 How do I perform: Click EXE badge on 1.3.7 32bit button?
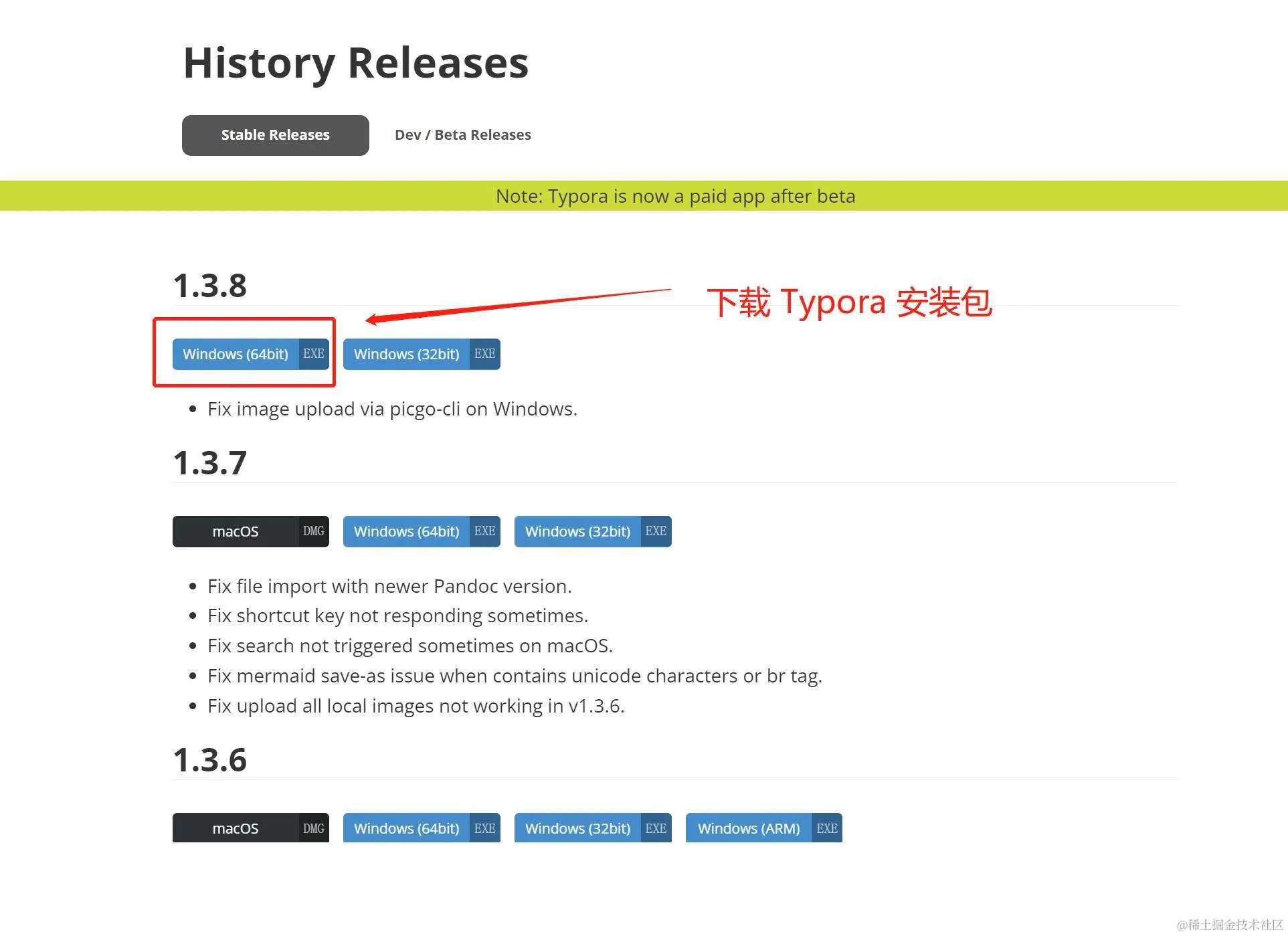(656, 531)
